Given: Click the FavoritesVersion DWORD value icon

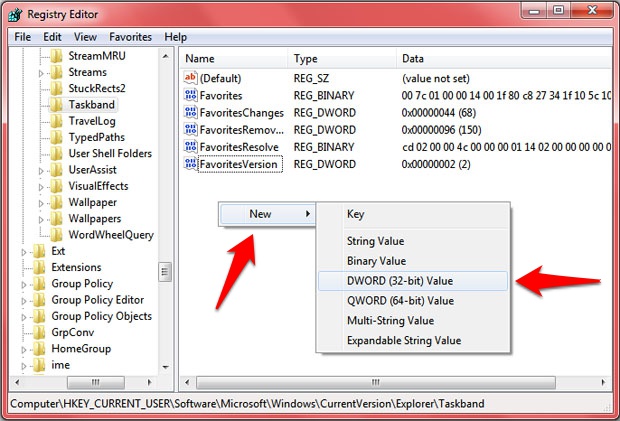Looking at the screenshot, I should click(x=190, y=164).
